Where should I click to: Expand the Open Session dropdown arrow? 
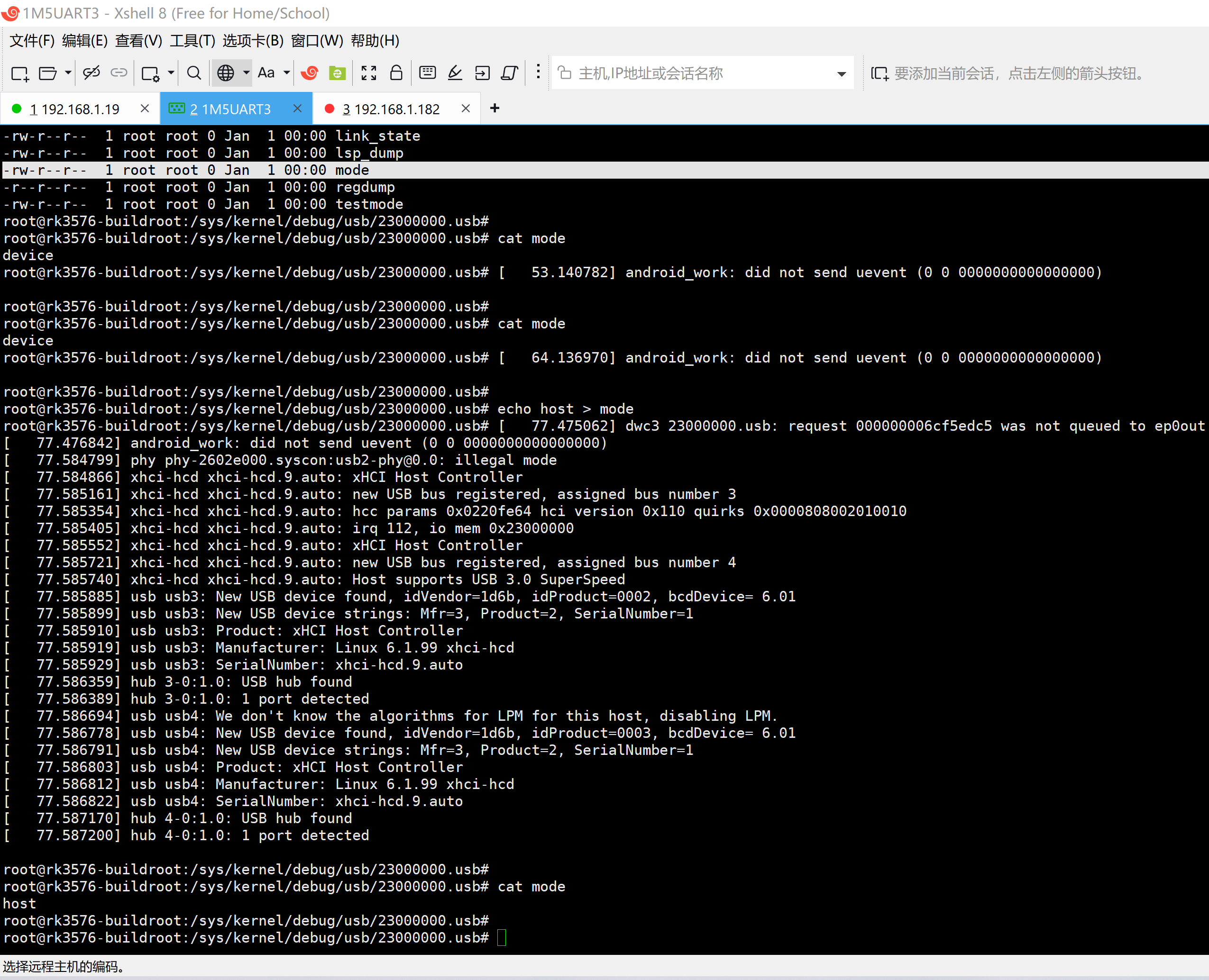68,73
